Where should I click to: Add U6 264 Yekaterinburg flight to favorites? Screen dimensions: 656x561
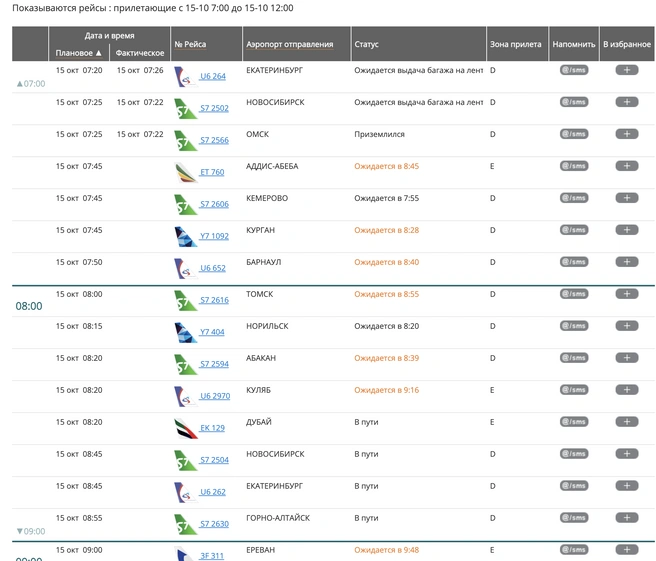click(627, 70)
